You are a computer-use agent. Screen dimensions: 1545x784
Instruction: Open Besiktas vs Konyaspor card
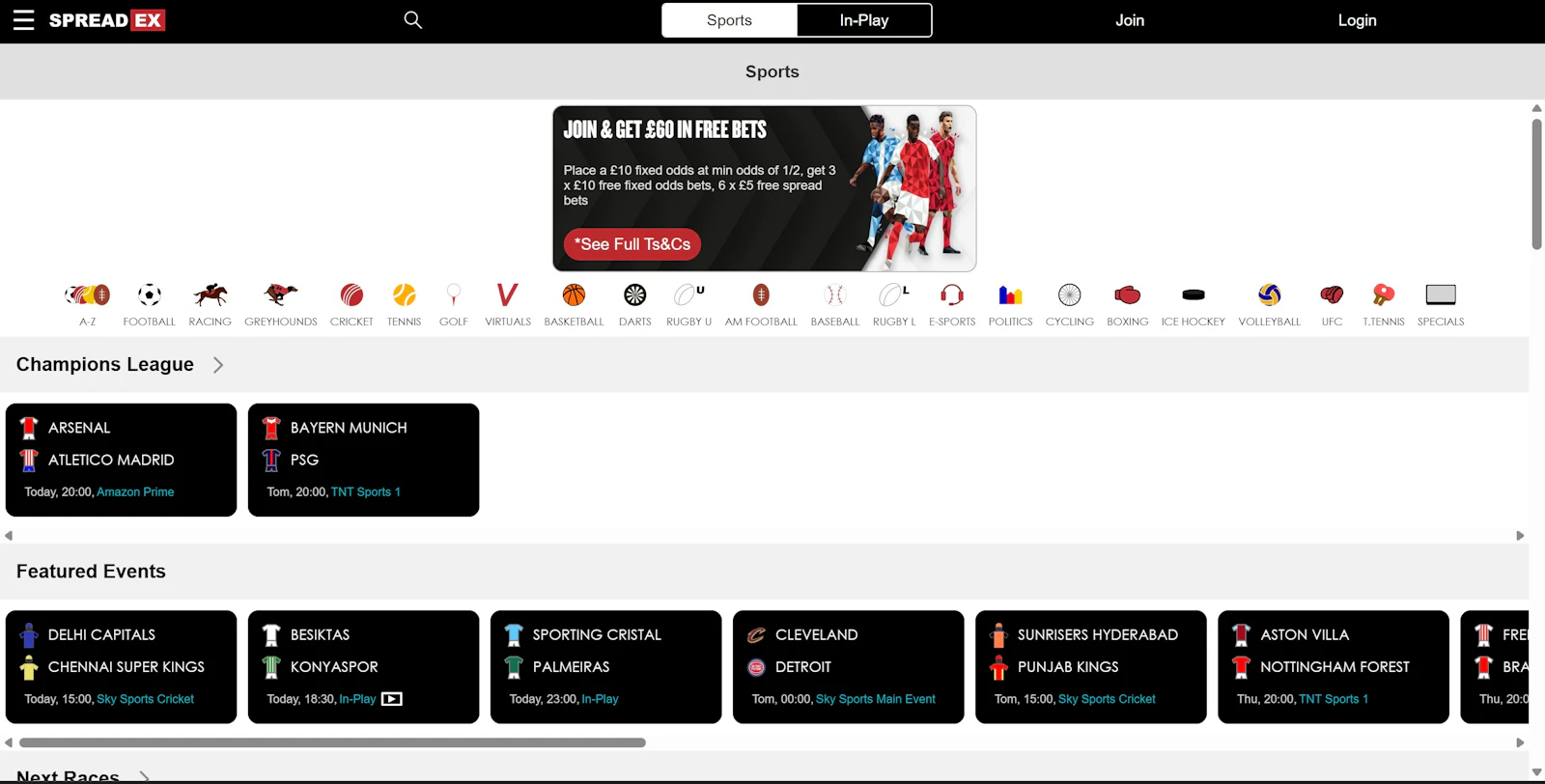pos(363,666)
